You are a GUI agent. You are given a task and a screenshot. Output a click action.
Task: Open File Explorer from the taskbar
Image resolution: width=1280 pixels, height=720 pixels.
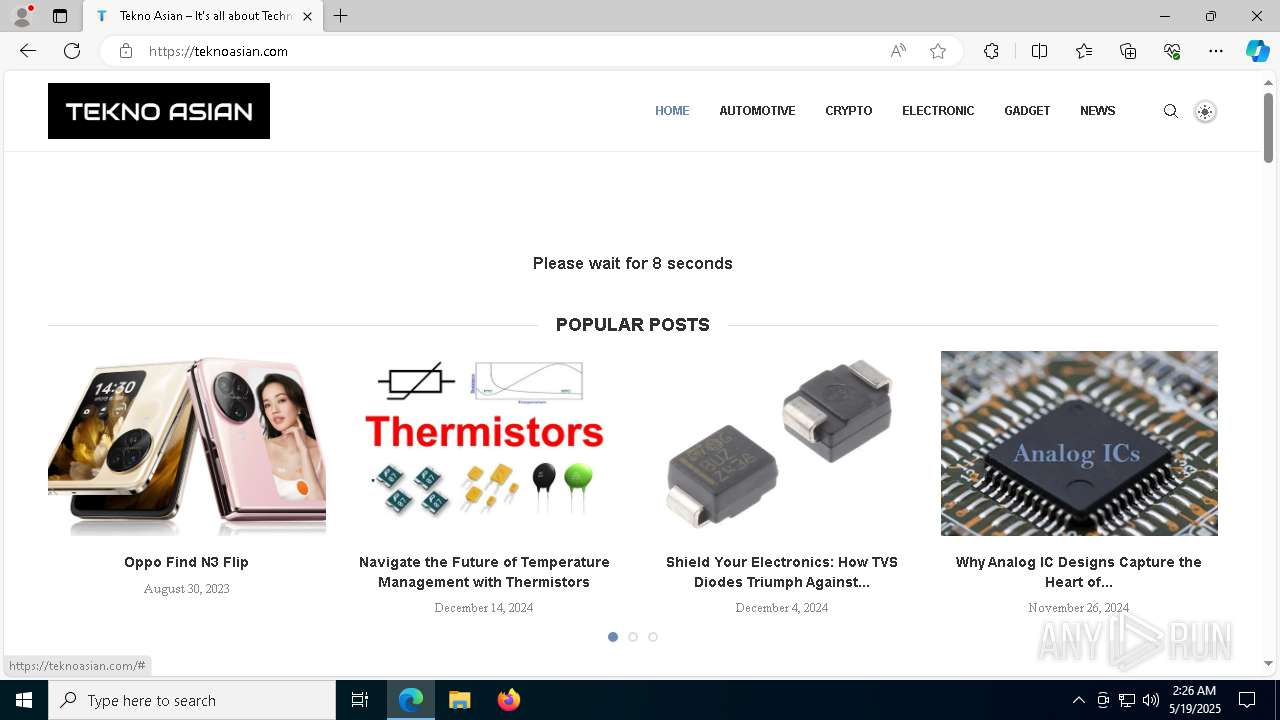[x=459, y=700]
